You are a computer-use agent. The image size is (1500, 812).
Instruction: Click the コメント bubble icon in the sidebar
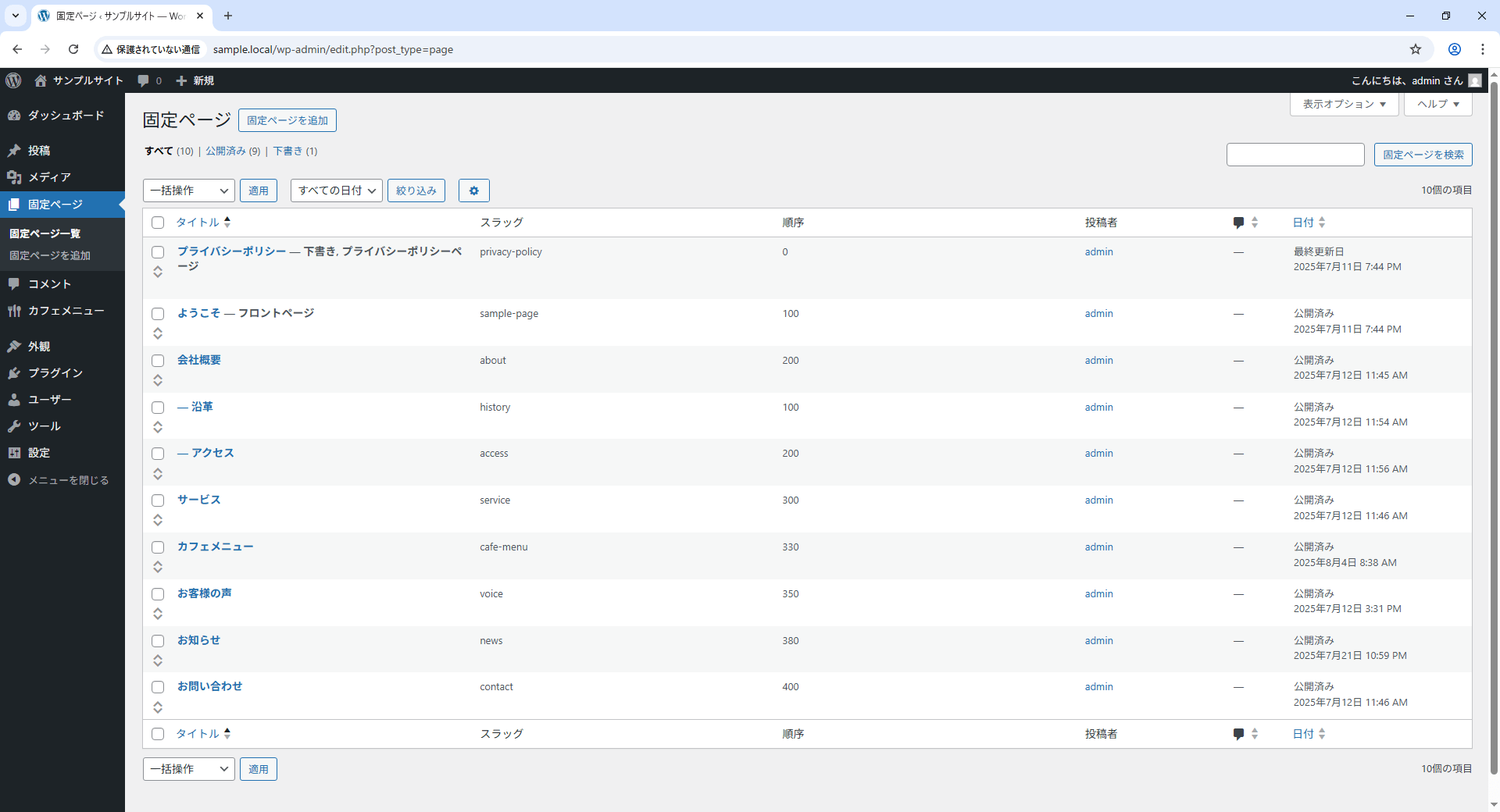pyautogui.click(x=14, y=284)
